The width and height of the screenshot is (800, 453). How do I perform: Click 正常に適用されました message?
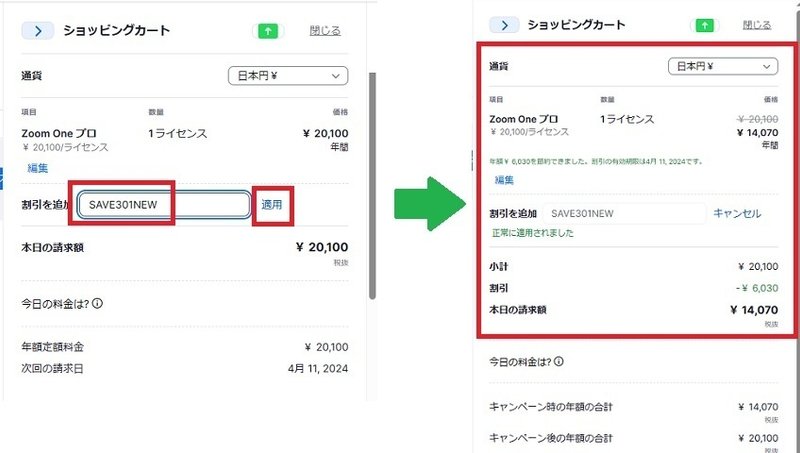[x=533, y=233]
